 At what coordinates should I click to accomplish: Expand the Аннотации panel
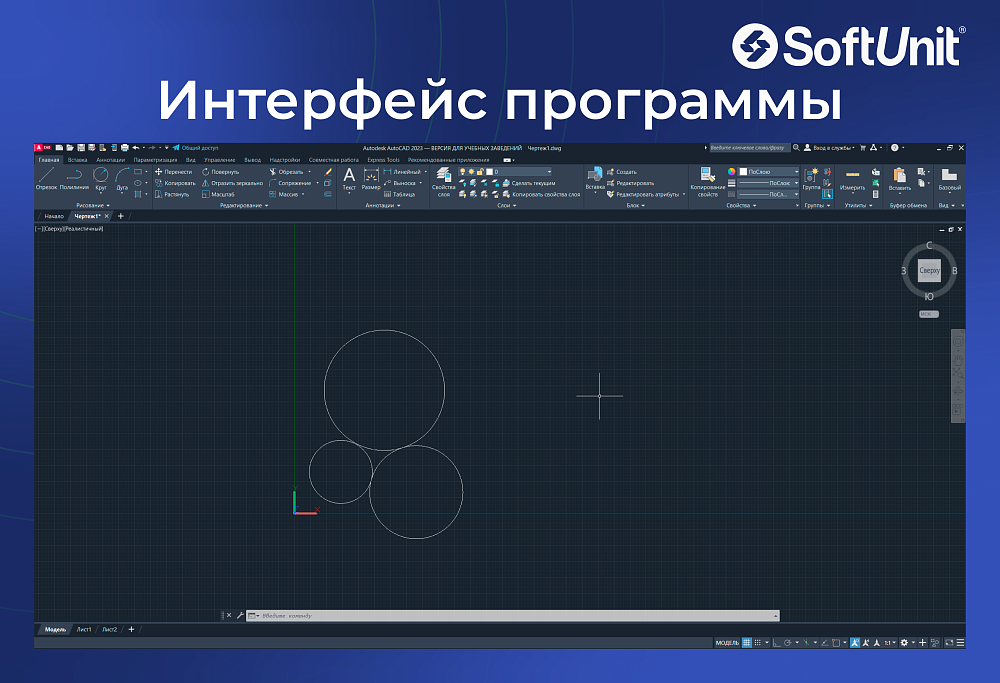(x=383, y=205)
